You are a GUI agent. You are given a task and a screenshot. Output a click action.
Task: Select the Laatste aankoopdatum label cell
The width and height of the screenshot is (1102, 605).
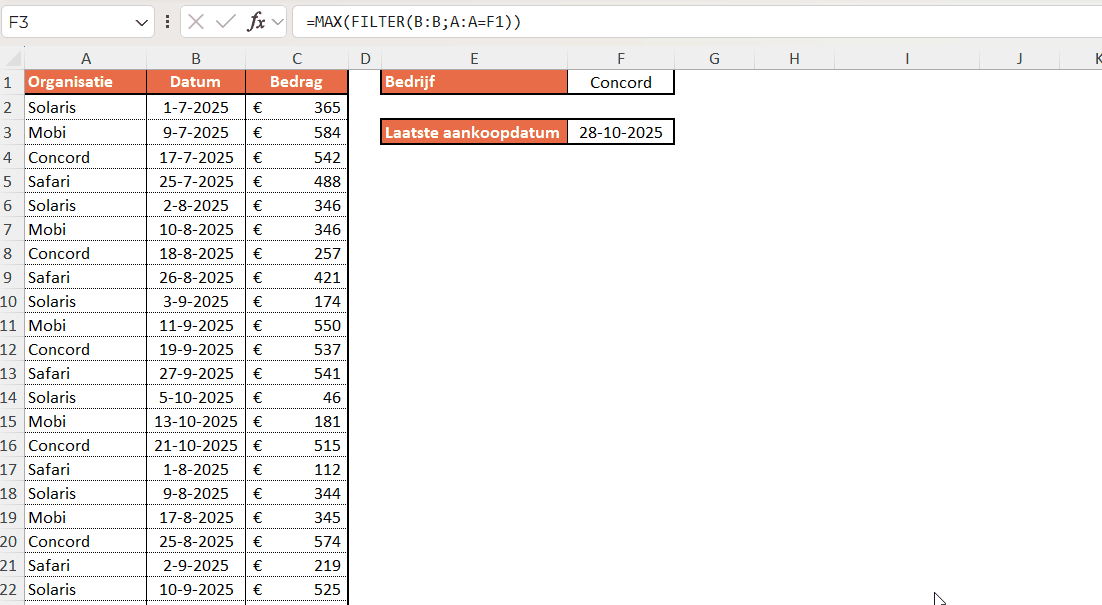474,132
